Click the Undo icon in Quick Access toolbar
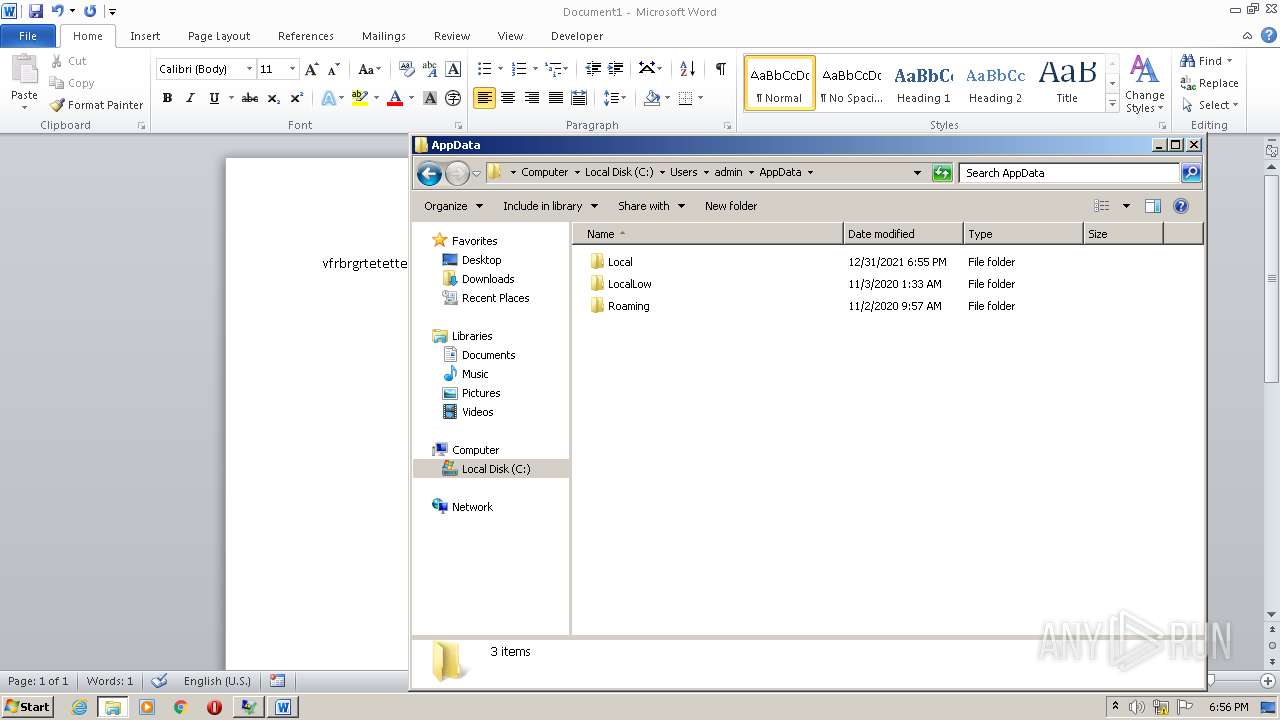 click(x=58, y=11)
